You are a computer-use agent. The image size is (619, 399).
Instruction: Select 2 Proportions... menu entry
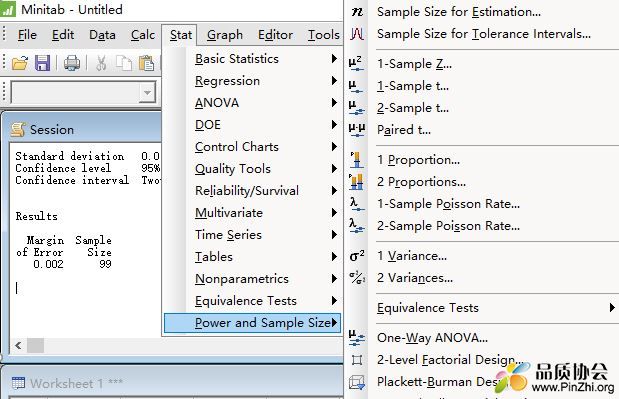(x=421, y=182)
